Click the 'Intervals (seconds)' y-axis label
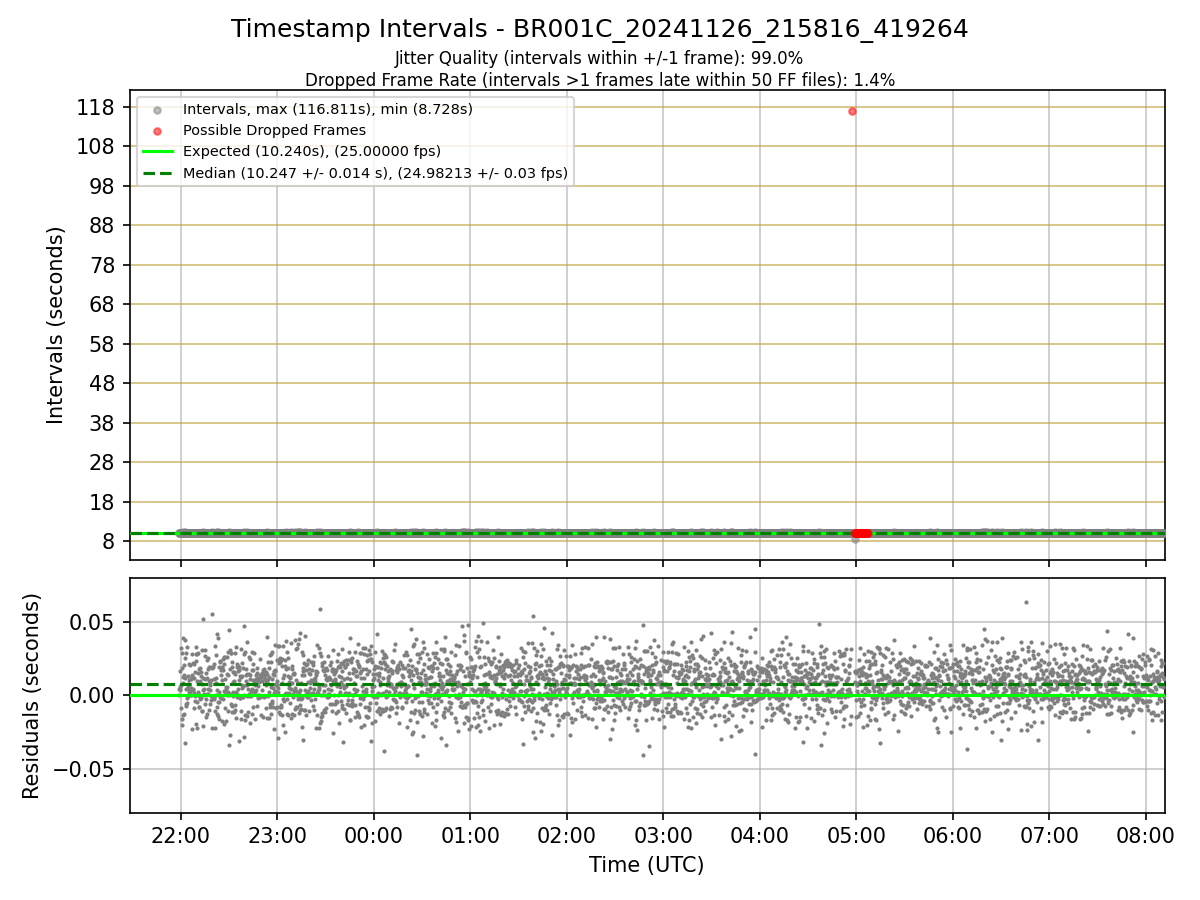This screenshot has width=1200, height=900. [x=56, y=325]
